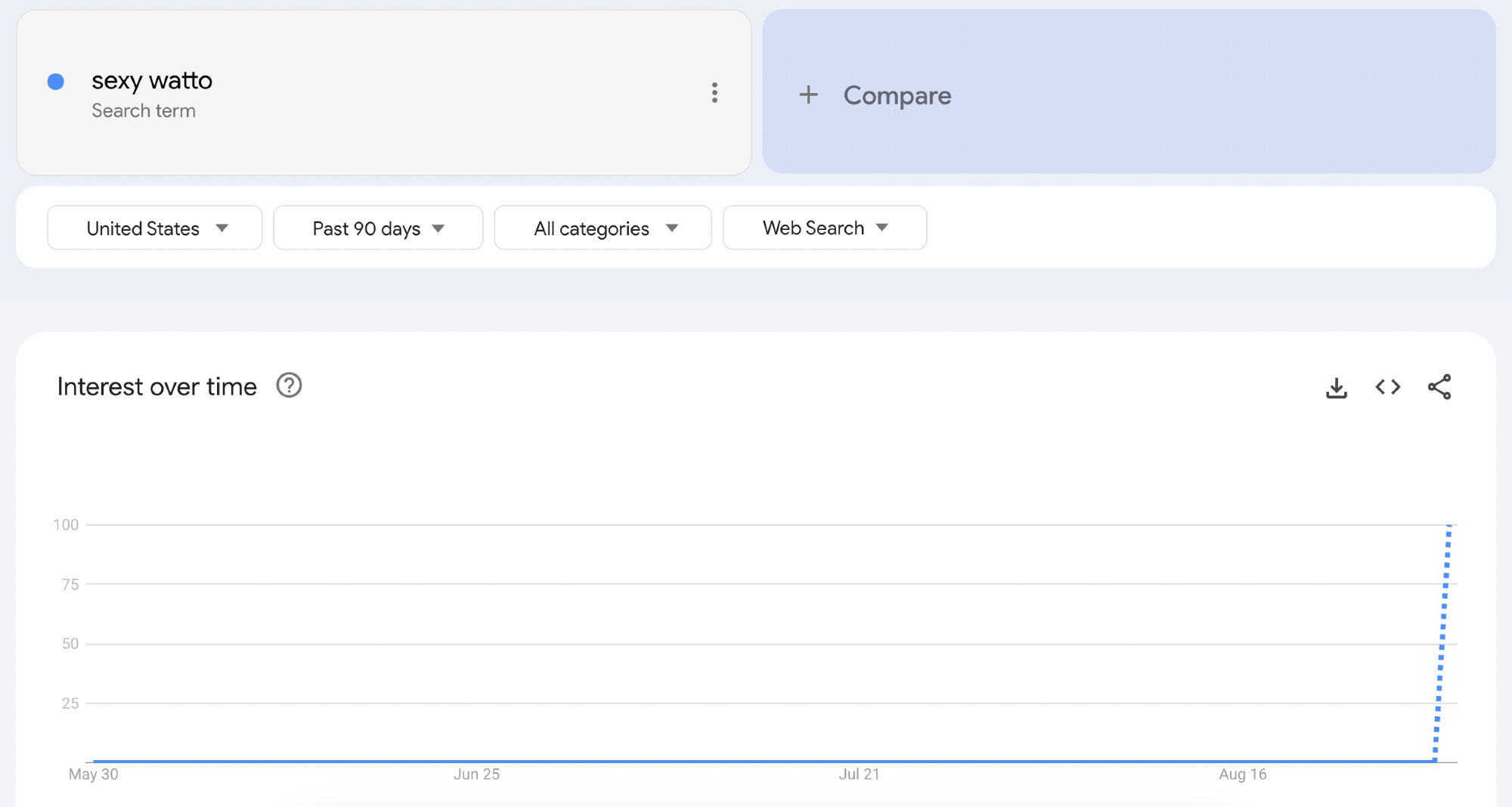1512x807 pixels.
Task: Open the help icon next to Interest over time
Action: click(x=289, y=386)
